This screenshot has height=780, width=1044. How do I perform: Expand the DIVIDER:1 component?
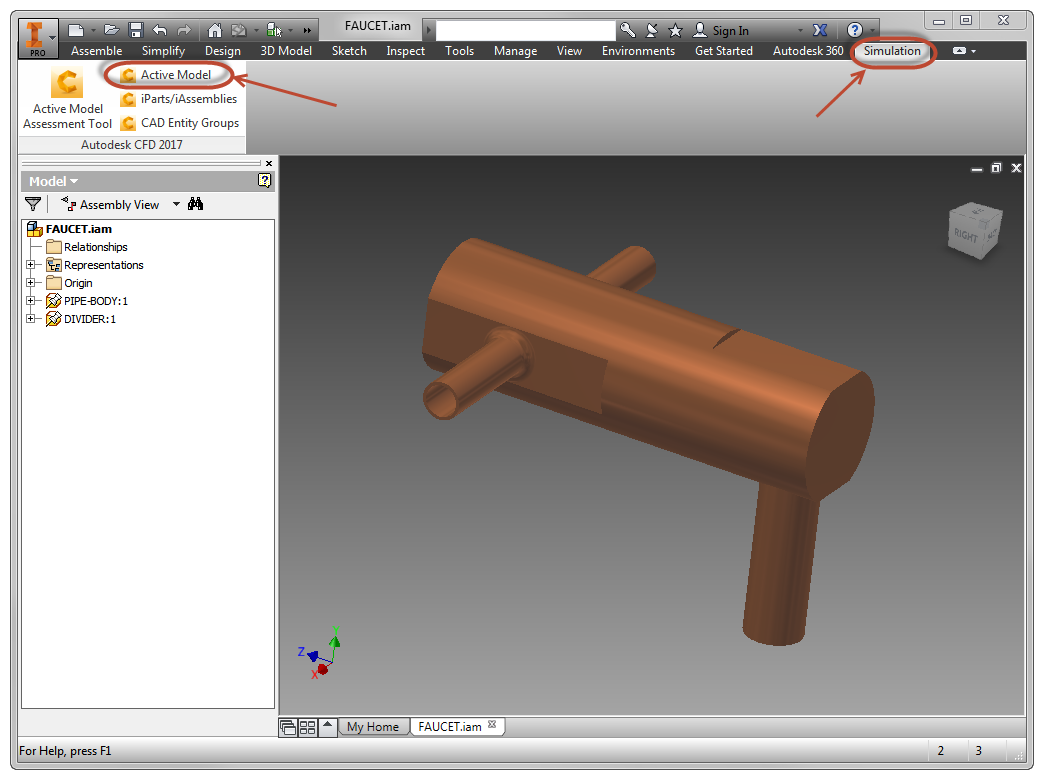tap(31, 319)
